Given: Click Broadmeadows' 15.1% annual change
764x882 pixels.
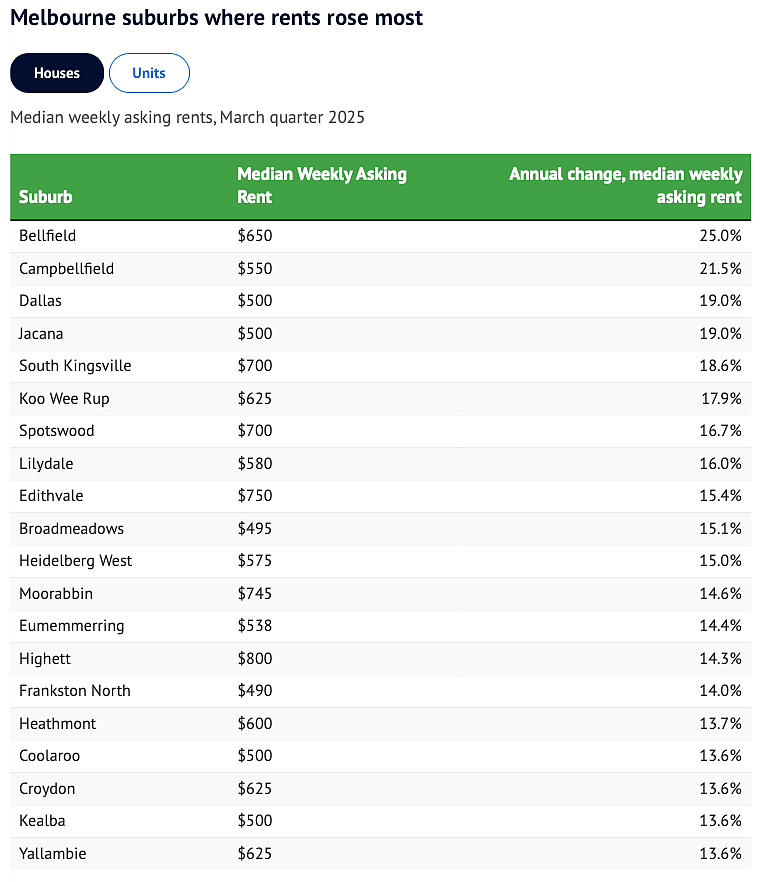Looking at the screenshot, I should click(x=720, y=529).
